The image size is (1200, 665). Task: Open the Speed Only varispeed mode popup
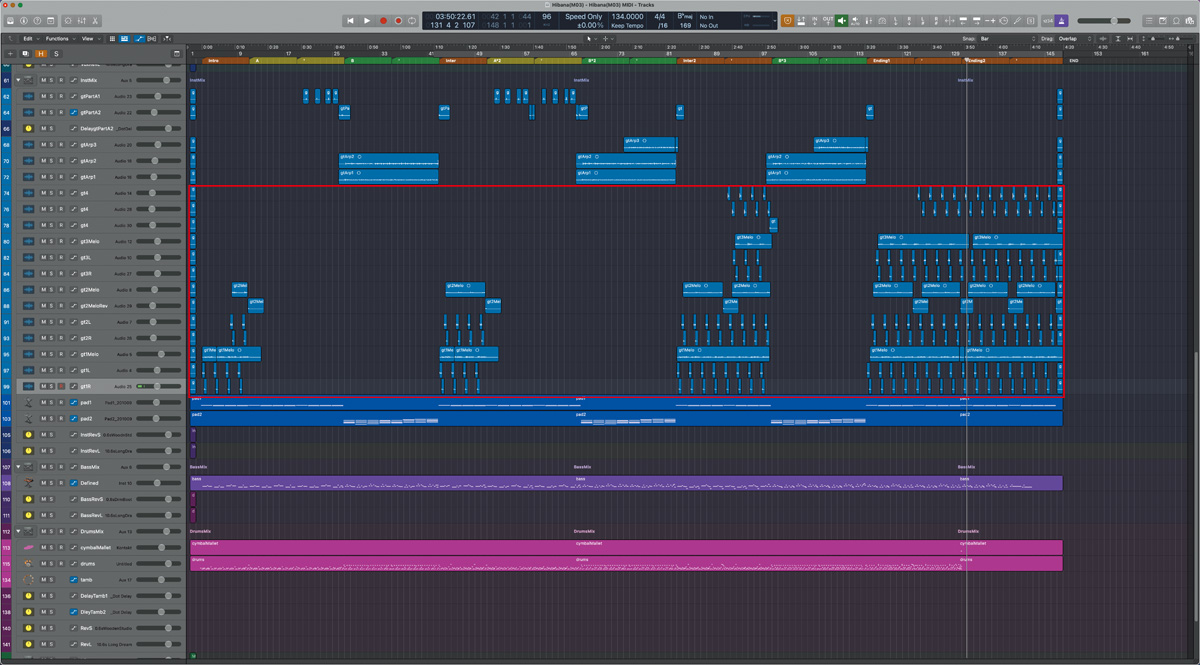point(584,16)
